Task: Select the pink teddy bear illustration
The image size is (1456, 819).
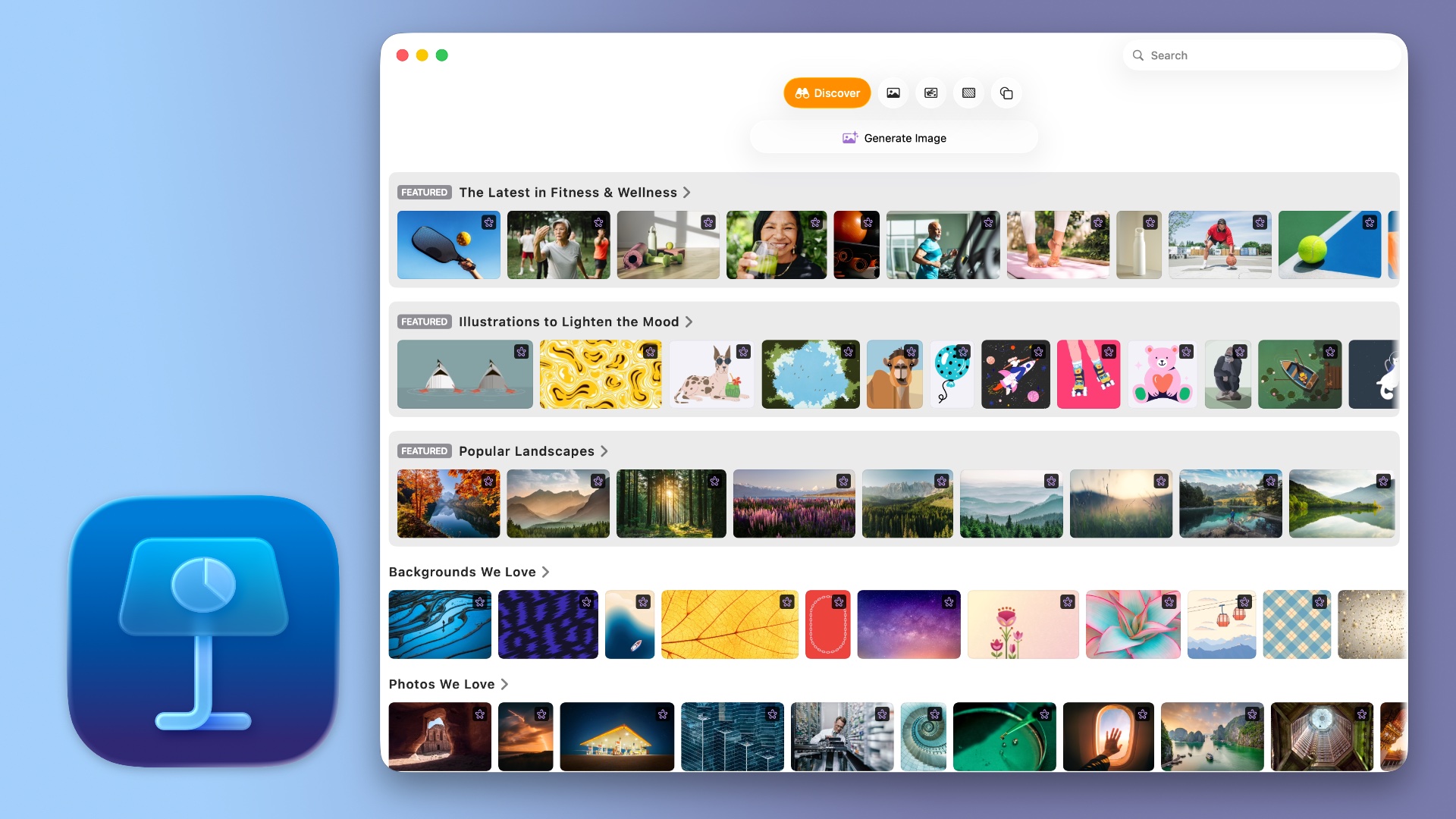Action: coord(1161,378)
